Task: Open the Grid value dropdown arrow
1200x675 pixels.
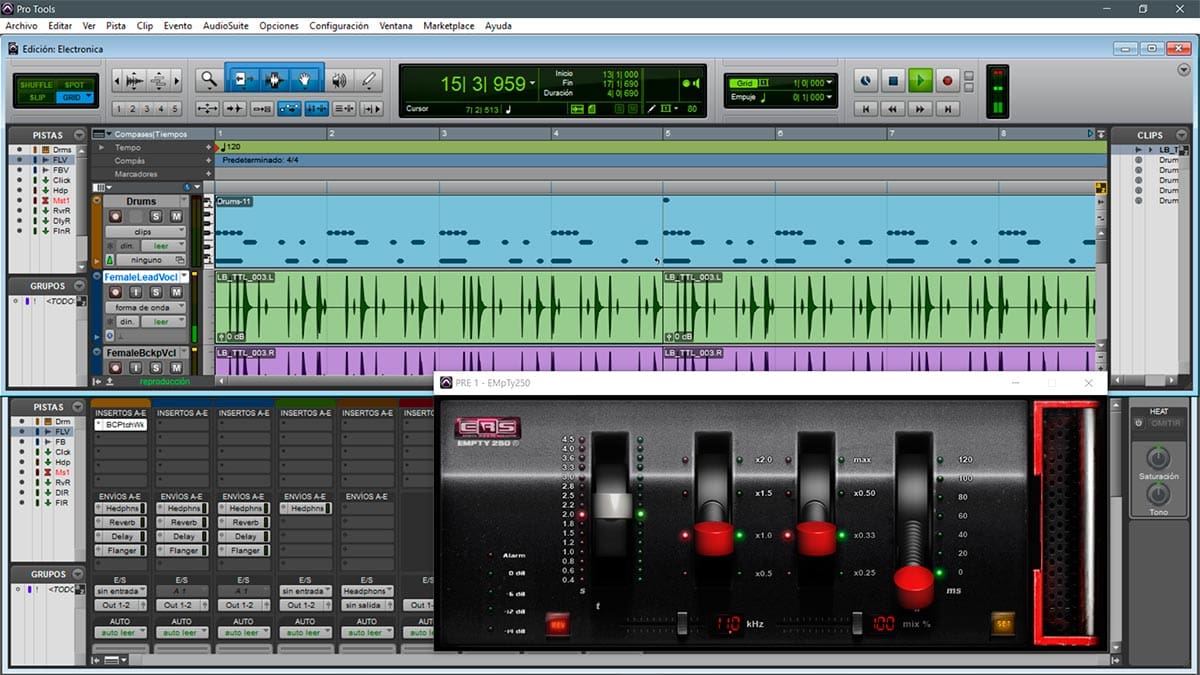Action: [829, 83]
